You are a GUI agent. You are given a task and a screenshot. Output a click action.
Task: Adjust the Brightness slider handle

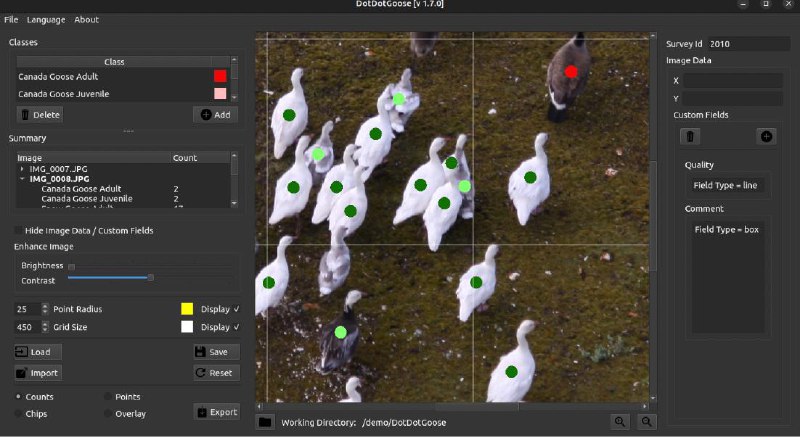click(71, 266)
